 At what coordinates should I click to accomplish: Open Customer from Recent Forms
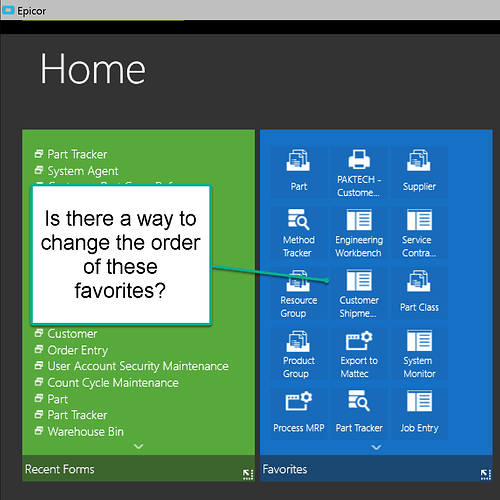pyautogui.click(x=66, y=334)
